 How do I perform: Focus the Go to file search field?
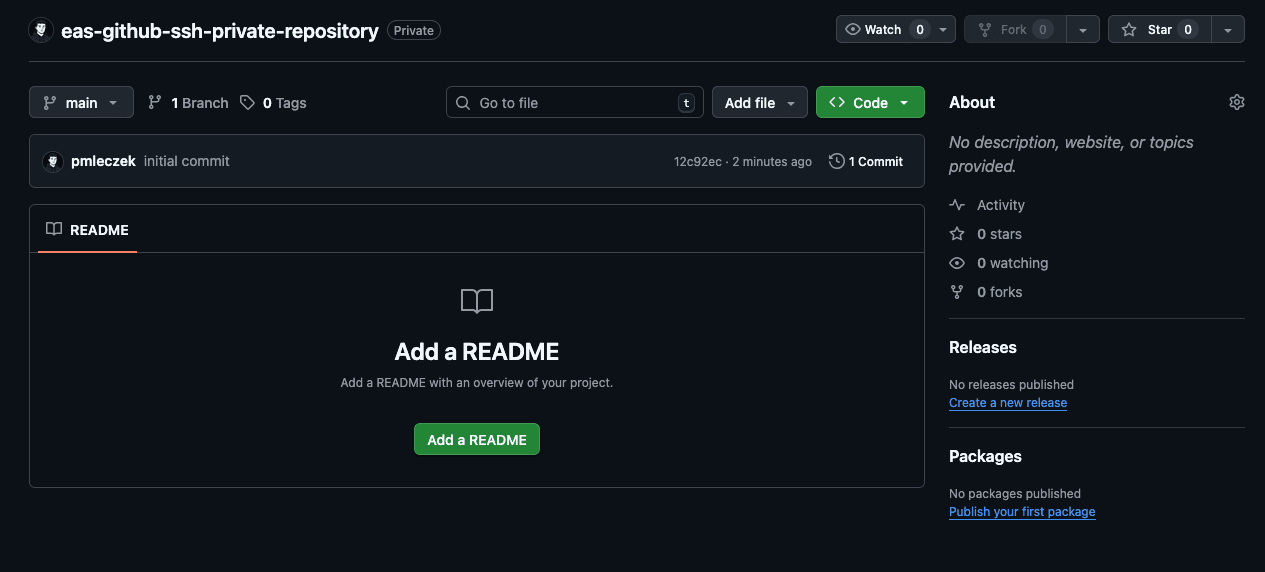pyautogui.click(x=574, y=103)
